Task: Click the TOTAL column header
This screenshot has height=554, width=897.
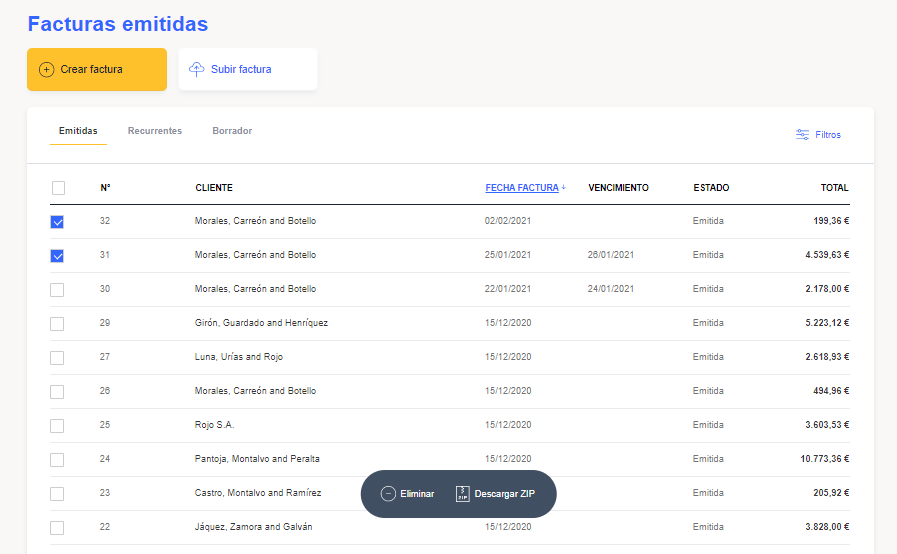Action: 835,188
